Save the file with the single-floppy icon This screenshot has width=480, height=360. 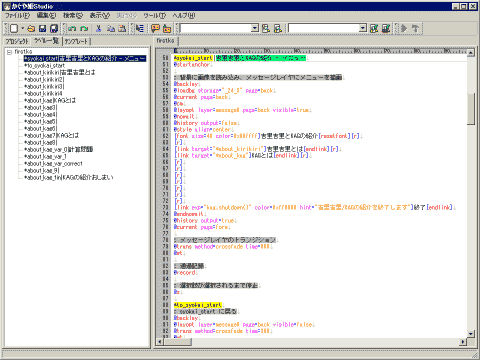[x=42, y=29]
